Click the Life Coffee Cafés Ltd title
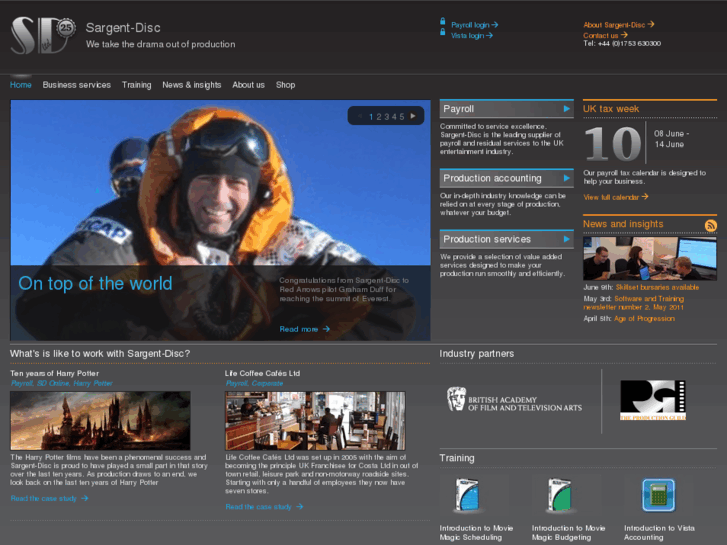Image resolution: width=727 pixels, height=545 pixels. pos(262,373)
